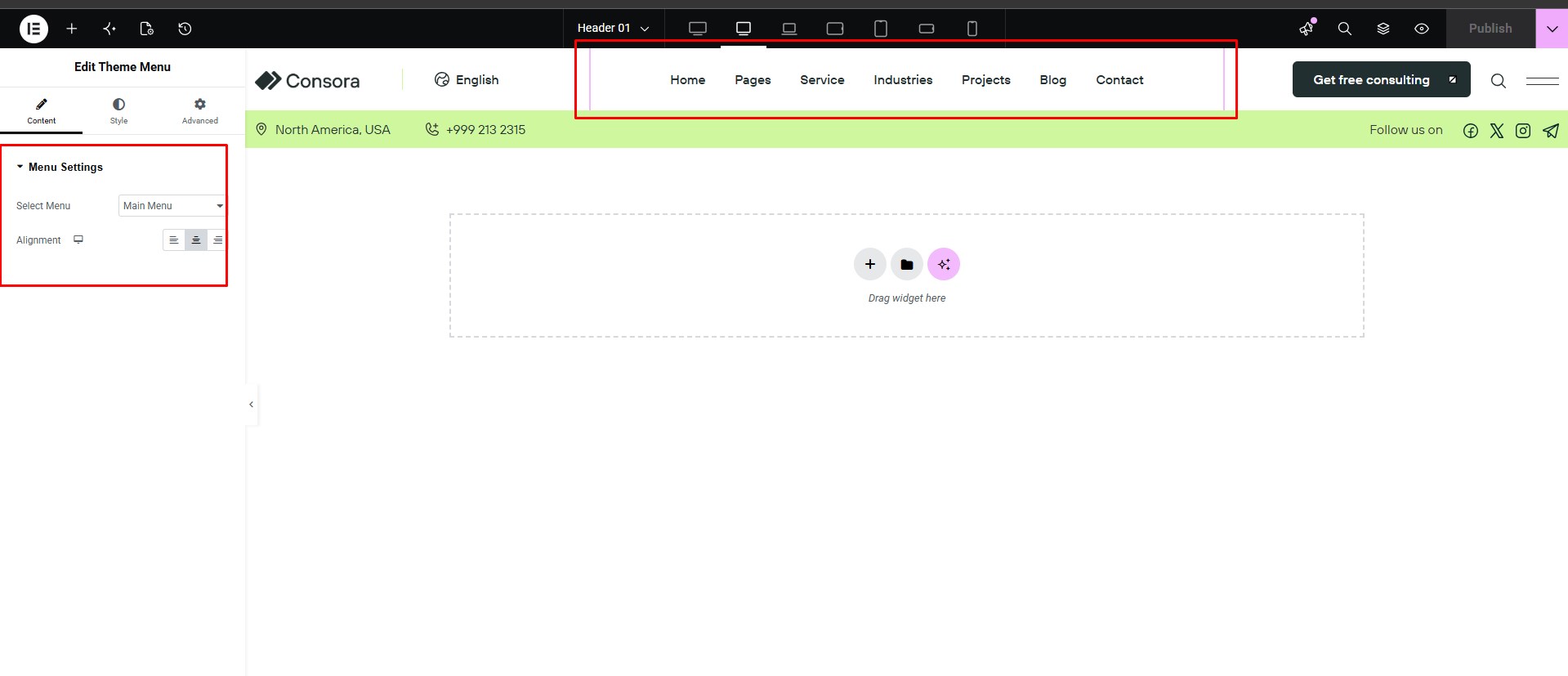Open the Telegram social icon

click(1551, 131)
